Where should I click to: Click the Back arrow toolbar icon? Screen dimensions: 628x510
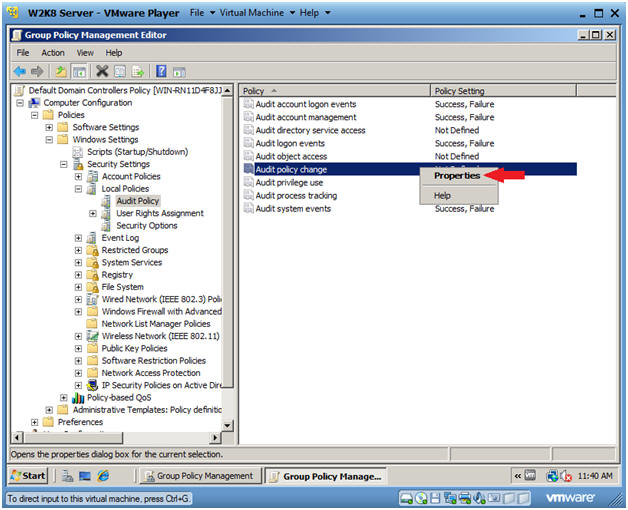tap(19, 72)
